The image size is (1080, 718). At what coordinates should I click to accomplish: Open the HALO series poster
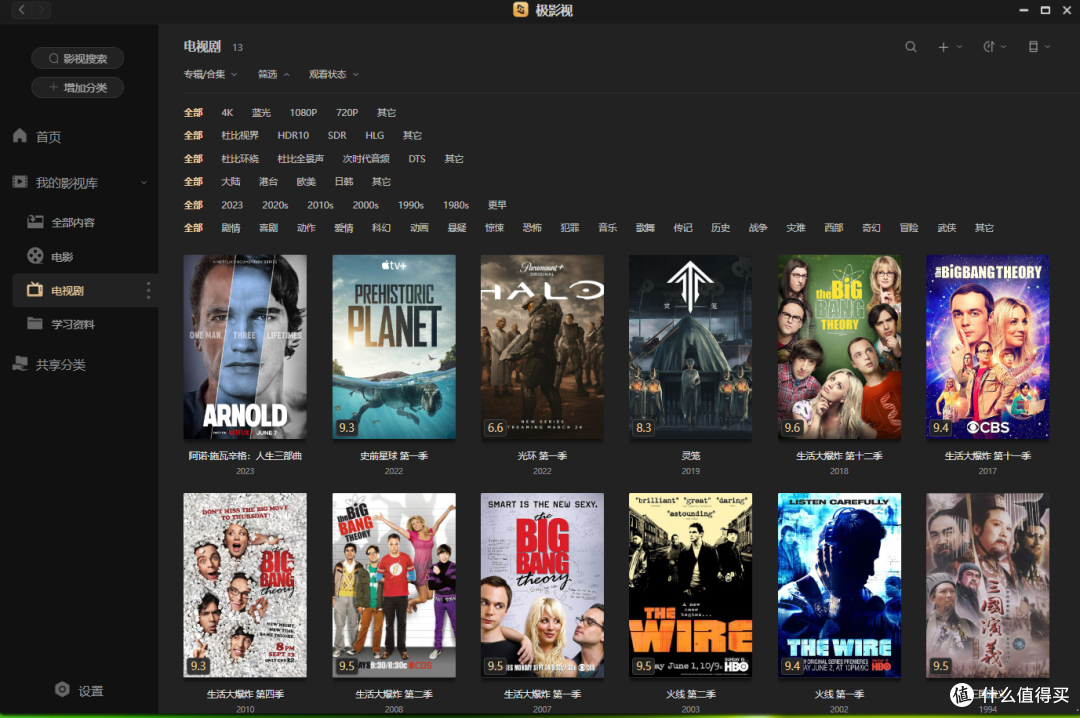point(542,347)
